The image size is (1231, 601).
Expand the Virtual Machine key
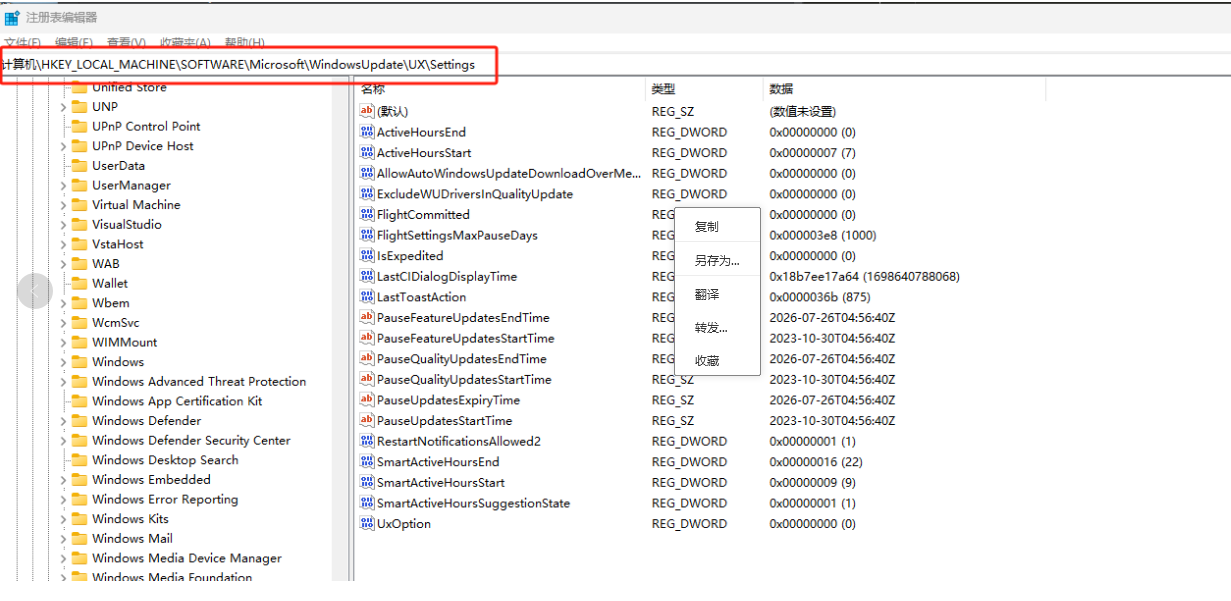pos(63,205)
